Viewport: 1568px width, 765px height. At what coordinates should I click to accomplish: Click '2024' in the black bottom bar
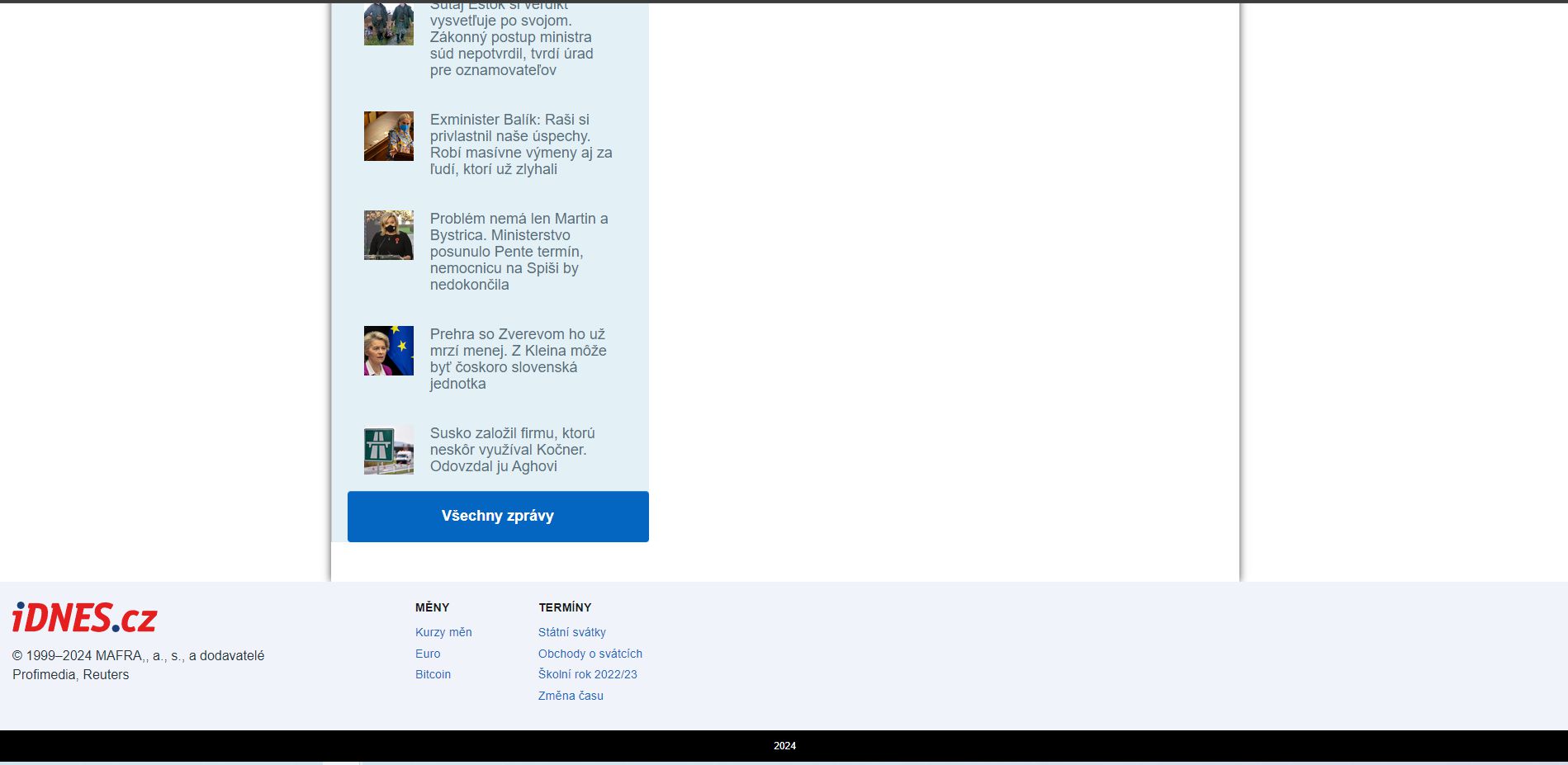(784, 746)
